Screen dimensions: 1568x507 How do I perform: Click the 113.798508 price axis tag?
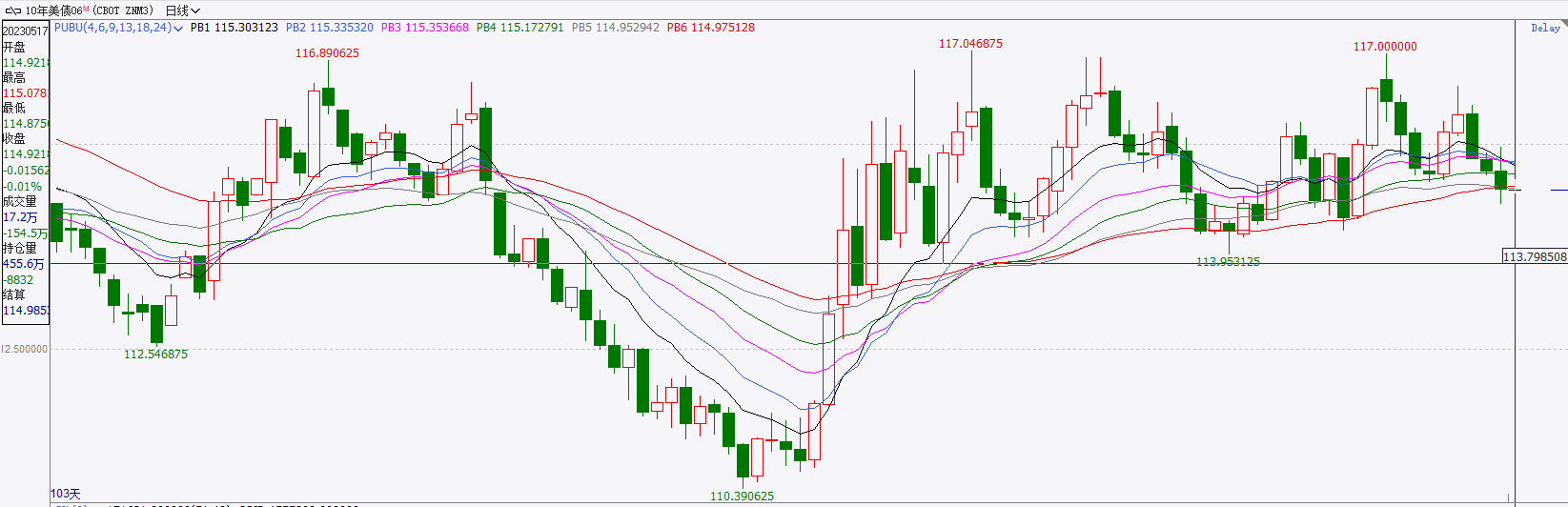click(x=1535, y=256)
